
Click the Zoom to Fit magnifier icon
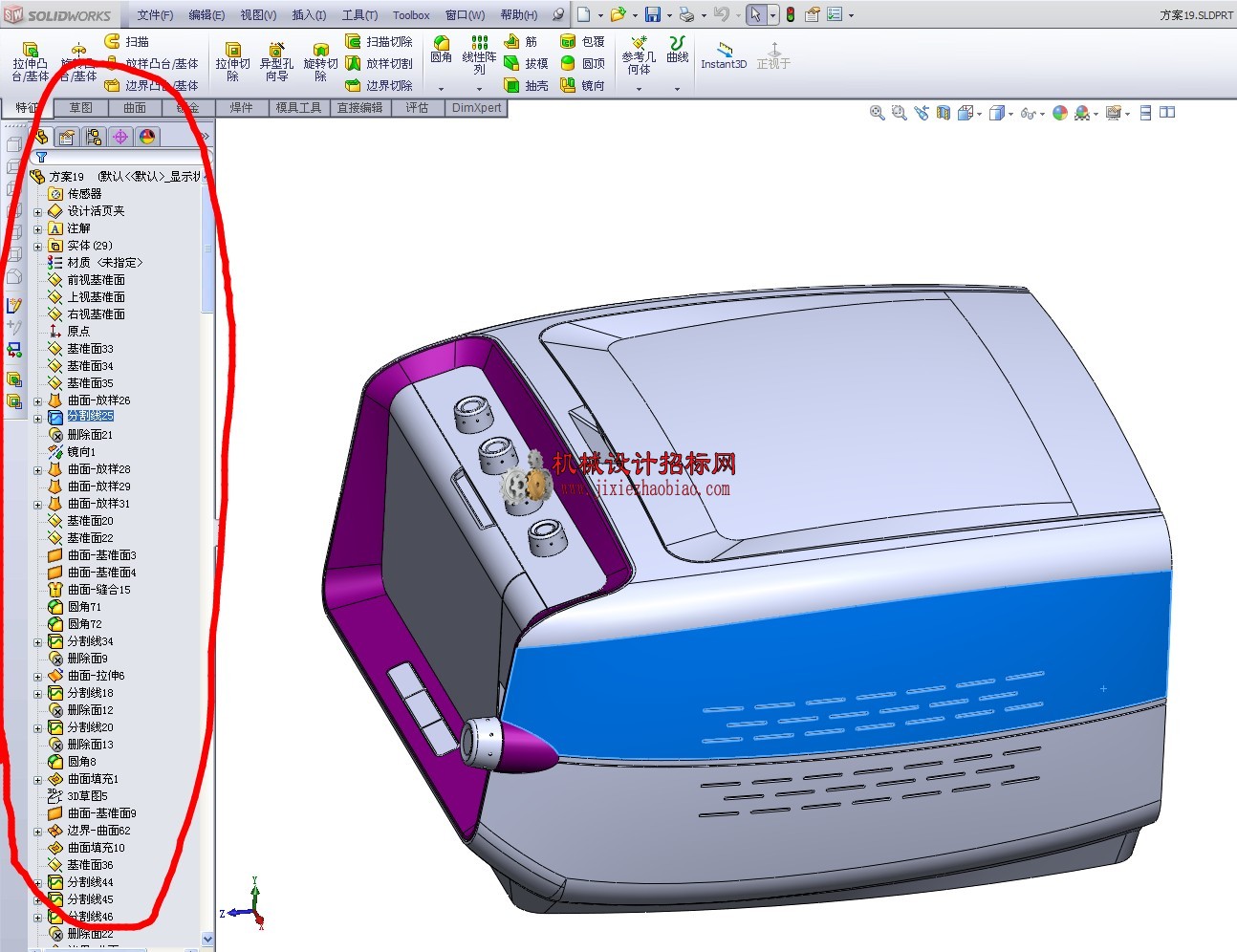877,113
